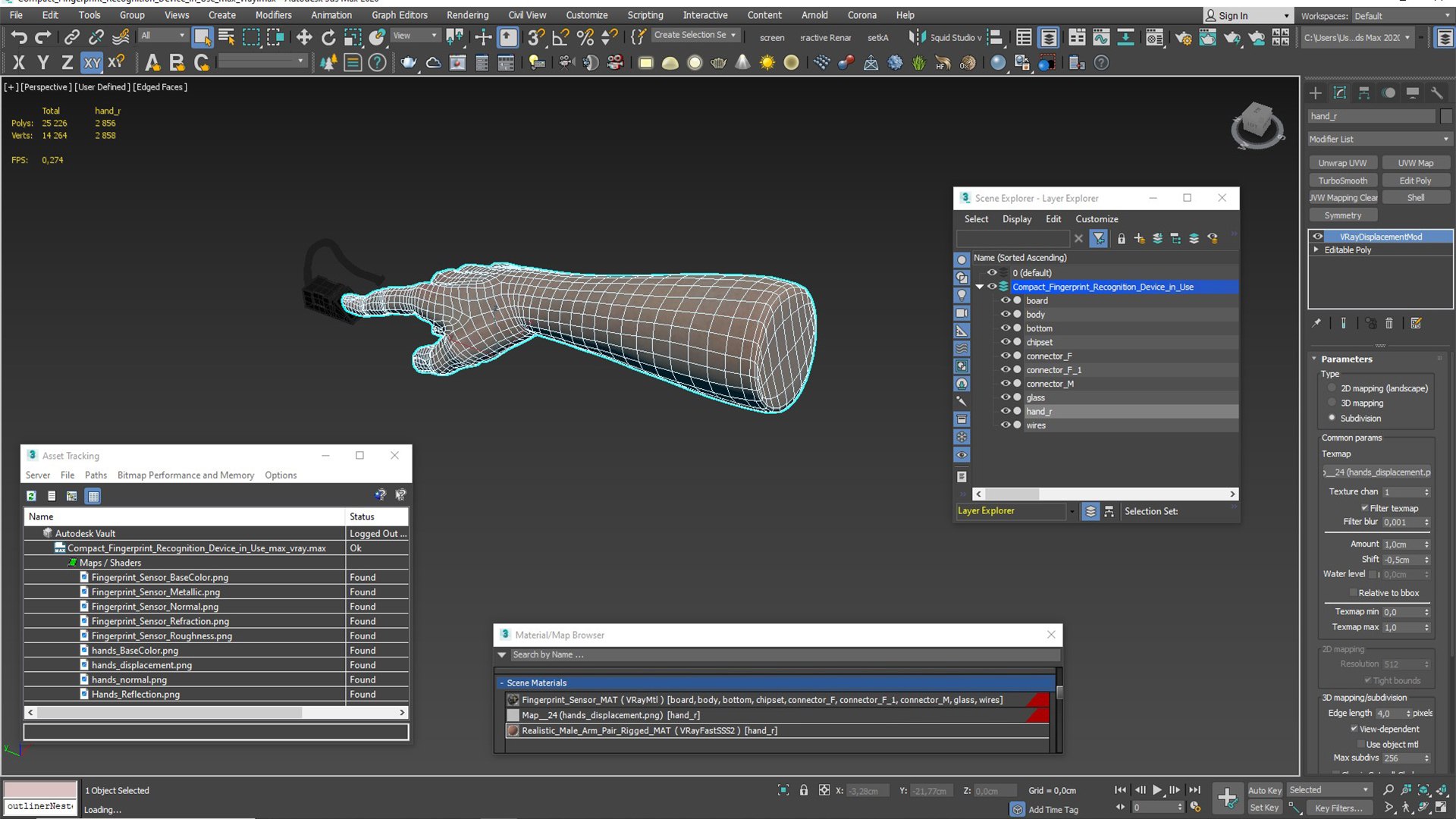
Task: Toggle the Filter texmap checkbox
Action: click(x=1364, y=508)
